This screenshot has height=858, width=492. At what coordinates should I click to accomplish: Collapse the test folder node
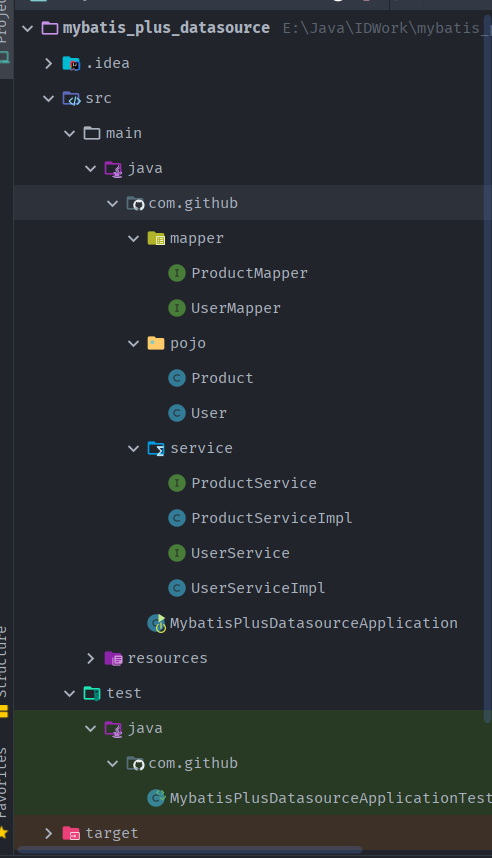[70, 693]
